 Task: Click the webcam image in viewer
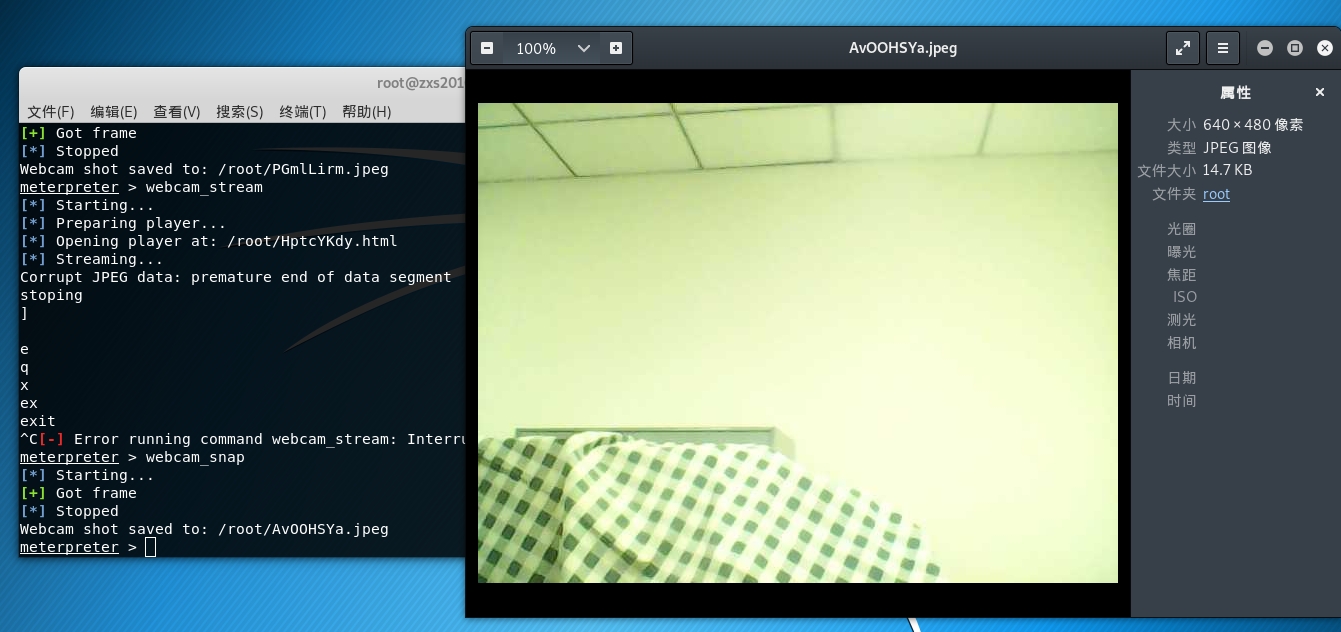798,343
